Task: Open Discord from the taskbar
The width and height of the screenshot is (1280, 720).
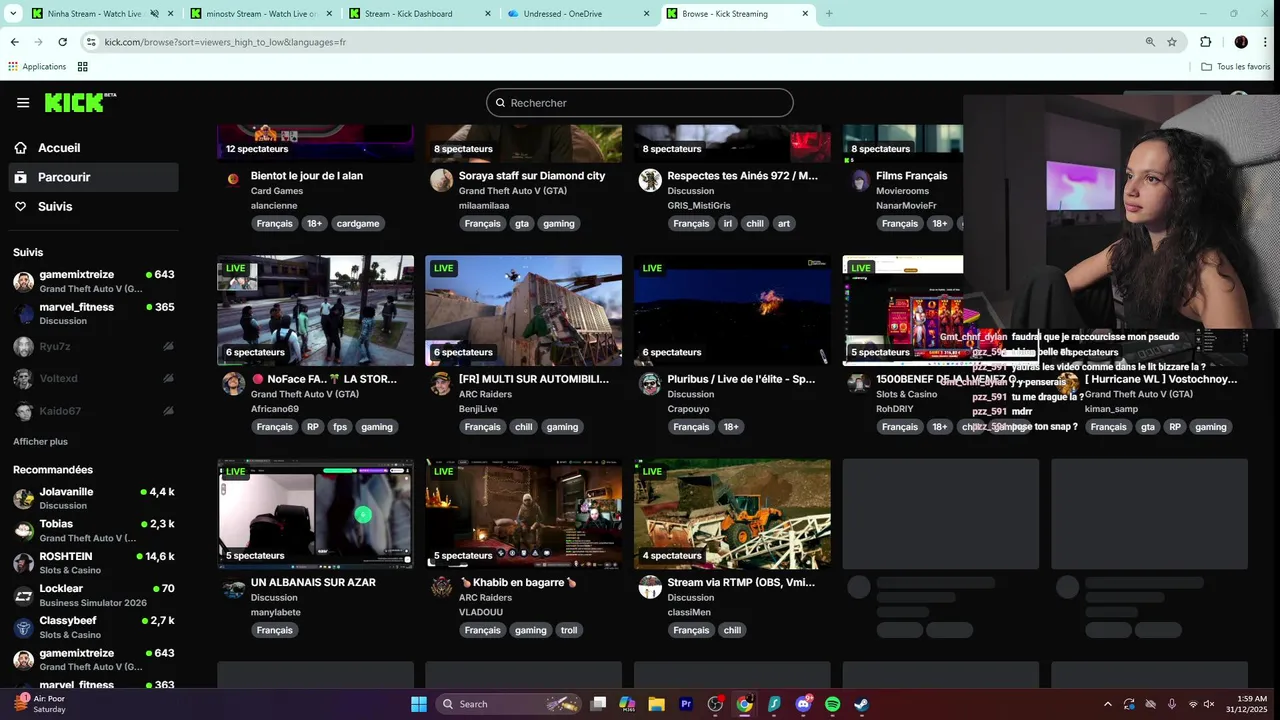Action: coord(803,704)
